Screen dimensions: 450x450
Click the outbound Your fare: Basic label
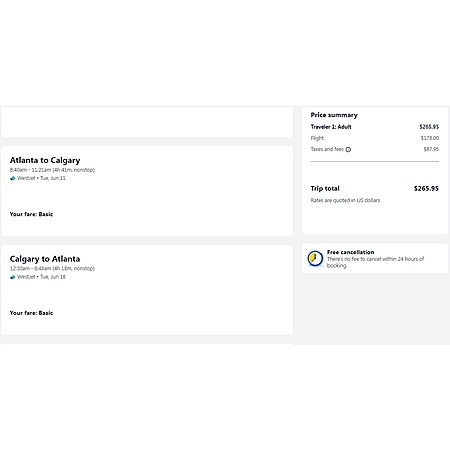31,214
